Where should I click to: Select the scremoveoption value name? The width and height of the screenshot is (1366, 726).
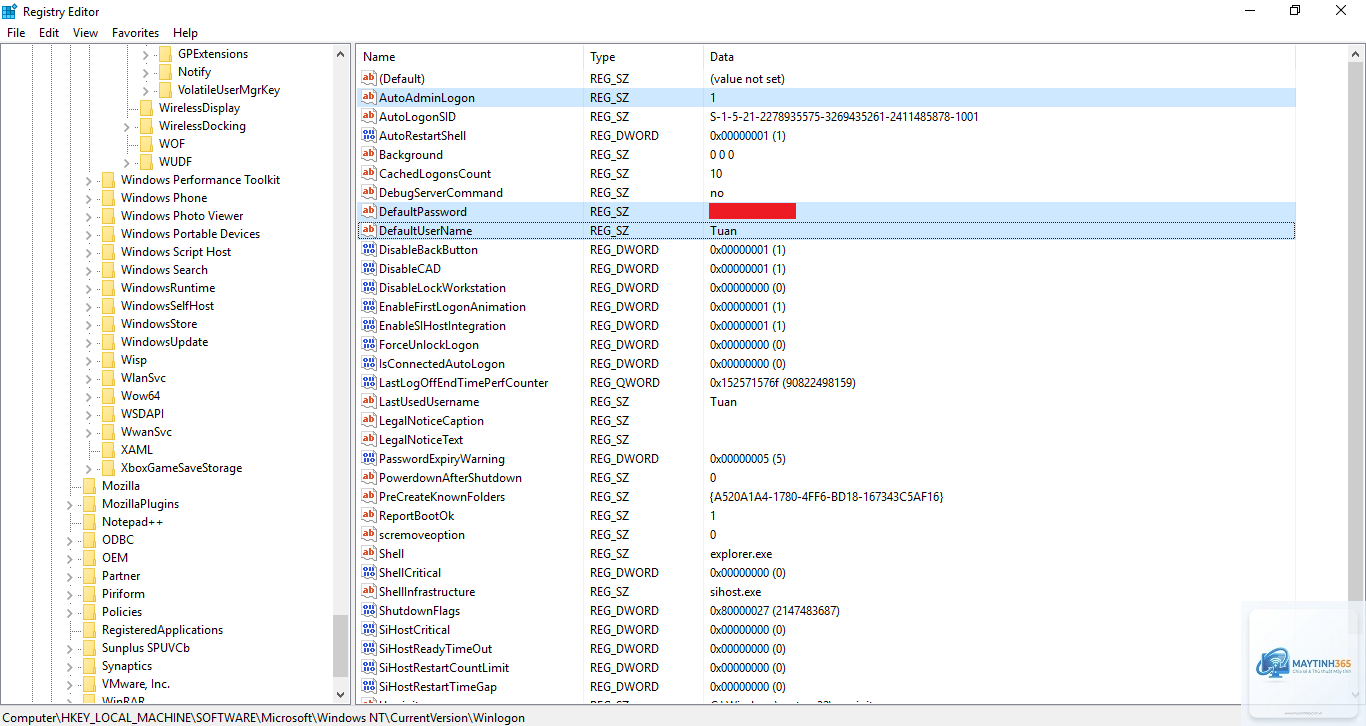422,534
